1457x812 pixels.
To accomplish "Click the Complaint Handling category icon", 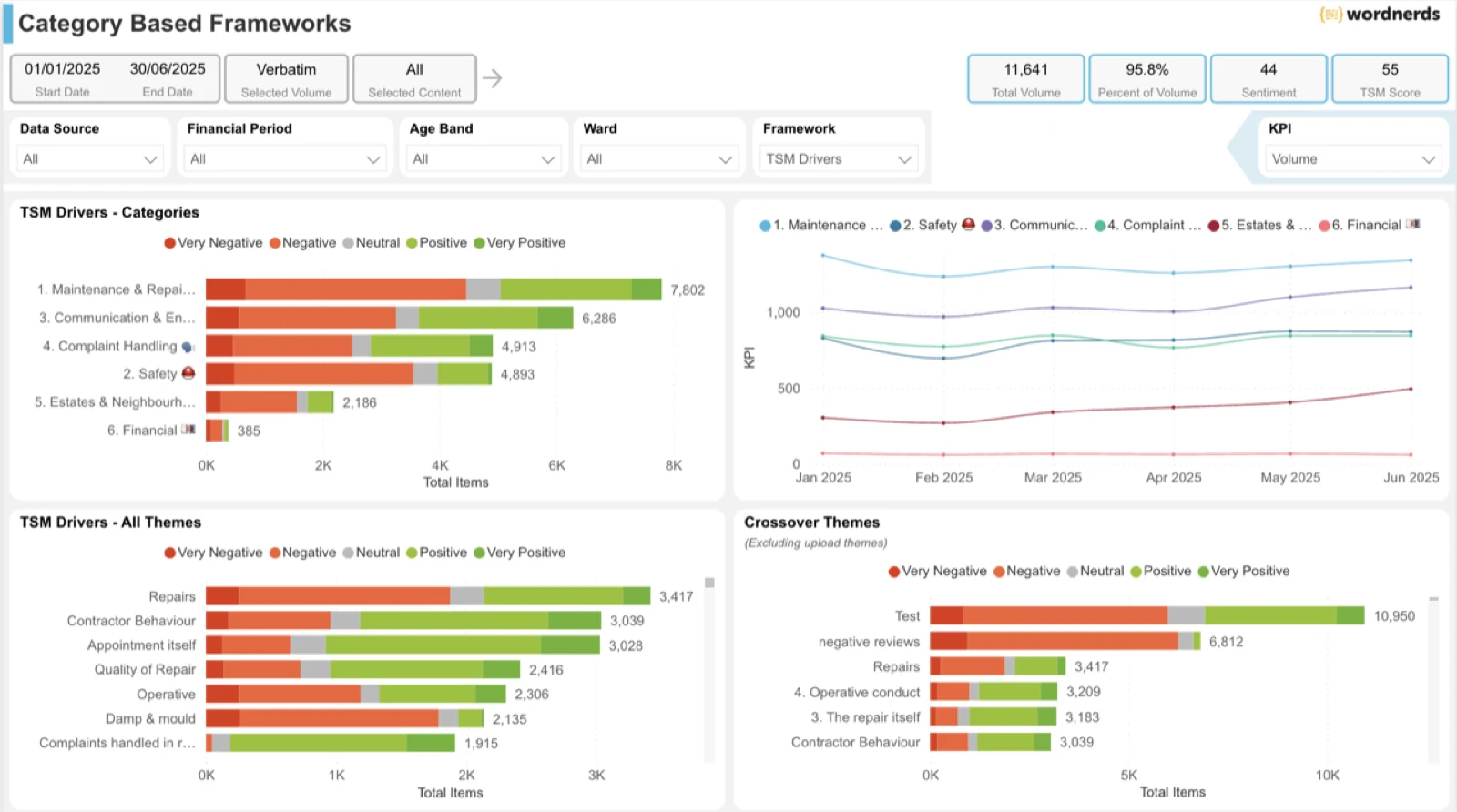I will pyautogui.click(x=188, y=347).
